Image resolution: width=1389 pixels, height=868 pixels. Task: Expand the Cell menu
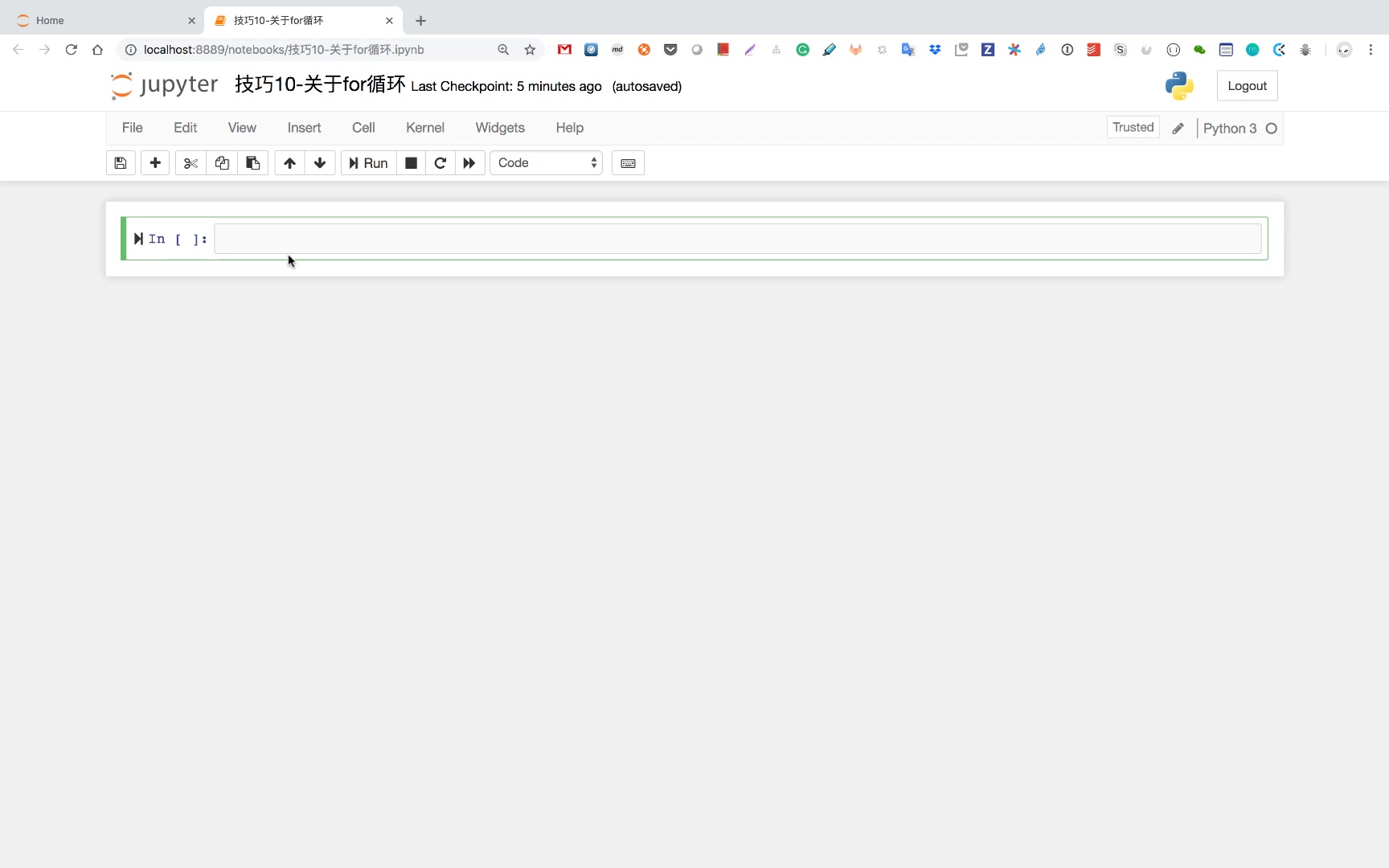[363, 128]
